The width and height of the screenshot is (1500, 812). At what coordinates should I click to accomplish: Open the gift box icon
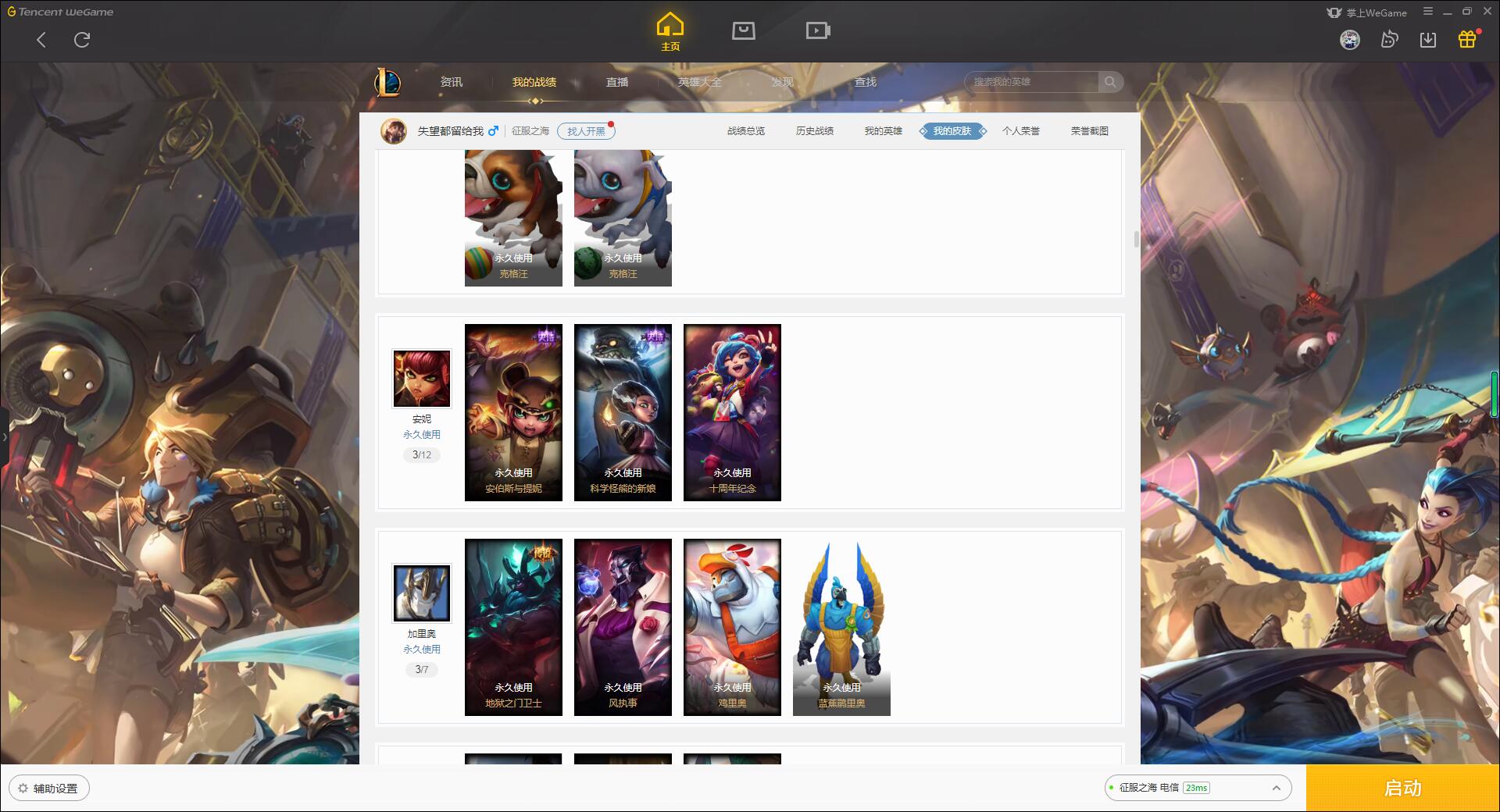click(1468, 39)
